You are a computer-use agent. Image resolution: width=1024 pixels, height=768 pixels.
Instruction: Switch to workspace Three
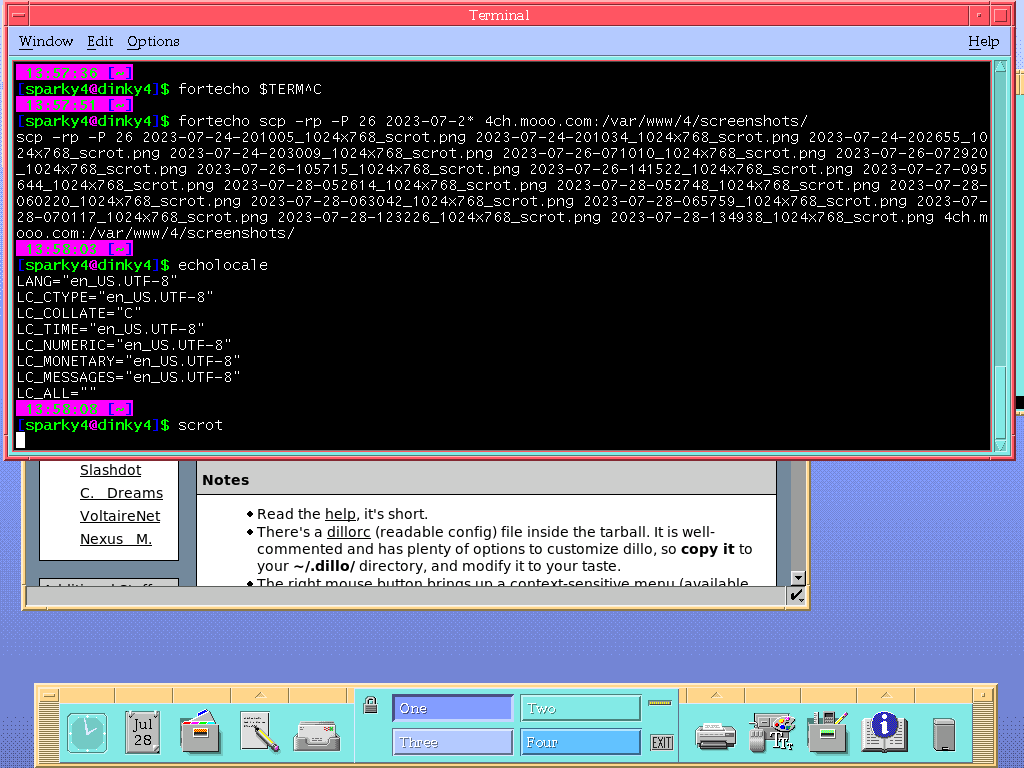coord(452,742)
